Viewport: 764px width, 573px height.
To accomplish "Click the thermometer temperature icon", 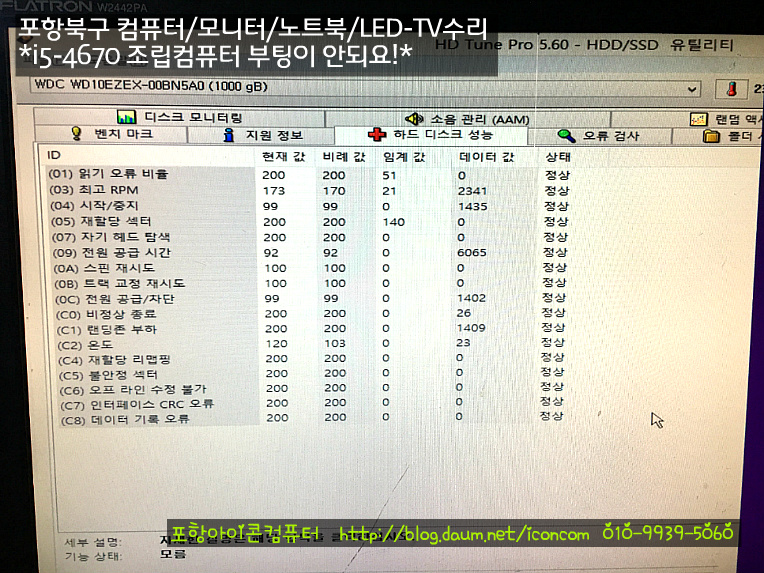I will (x=731, y=89).
